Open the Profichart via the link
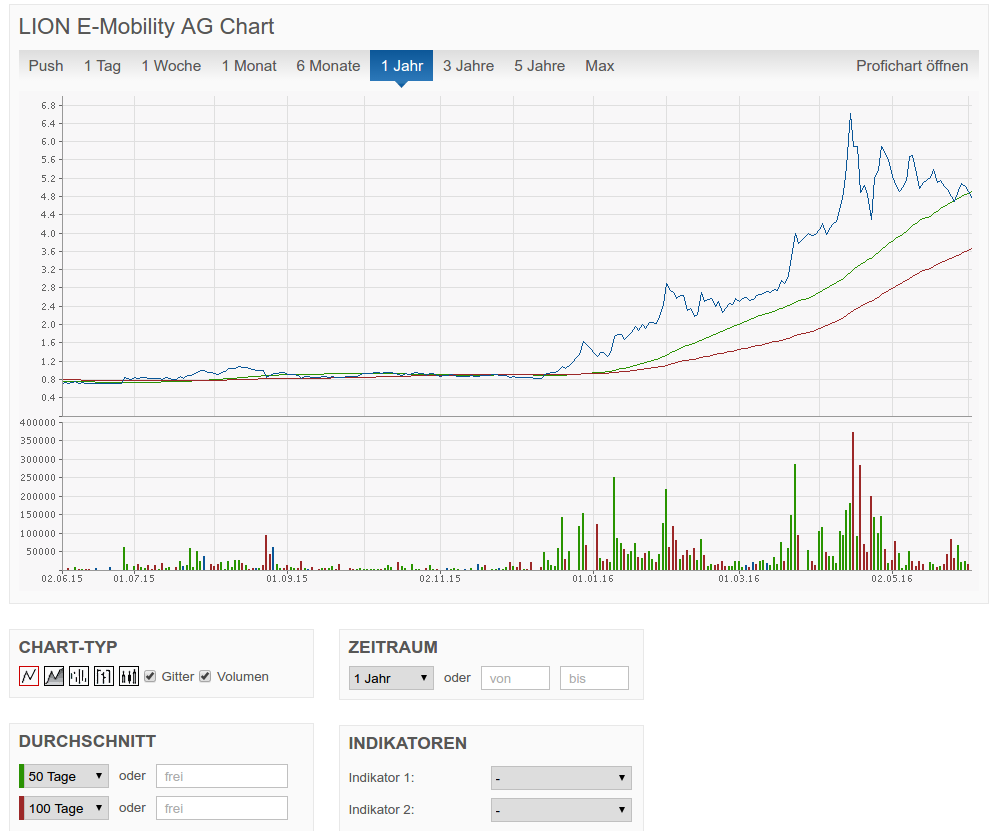This screenshot has width=1001, height=831. (912, 65)
